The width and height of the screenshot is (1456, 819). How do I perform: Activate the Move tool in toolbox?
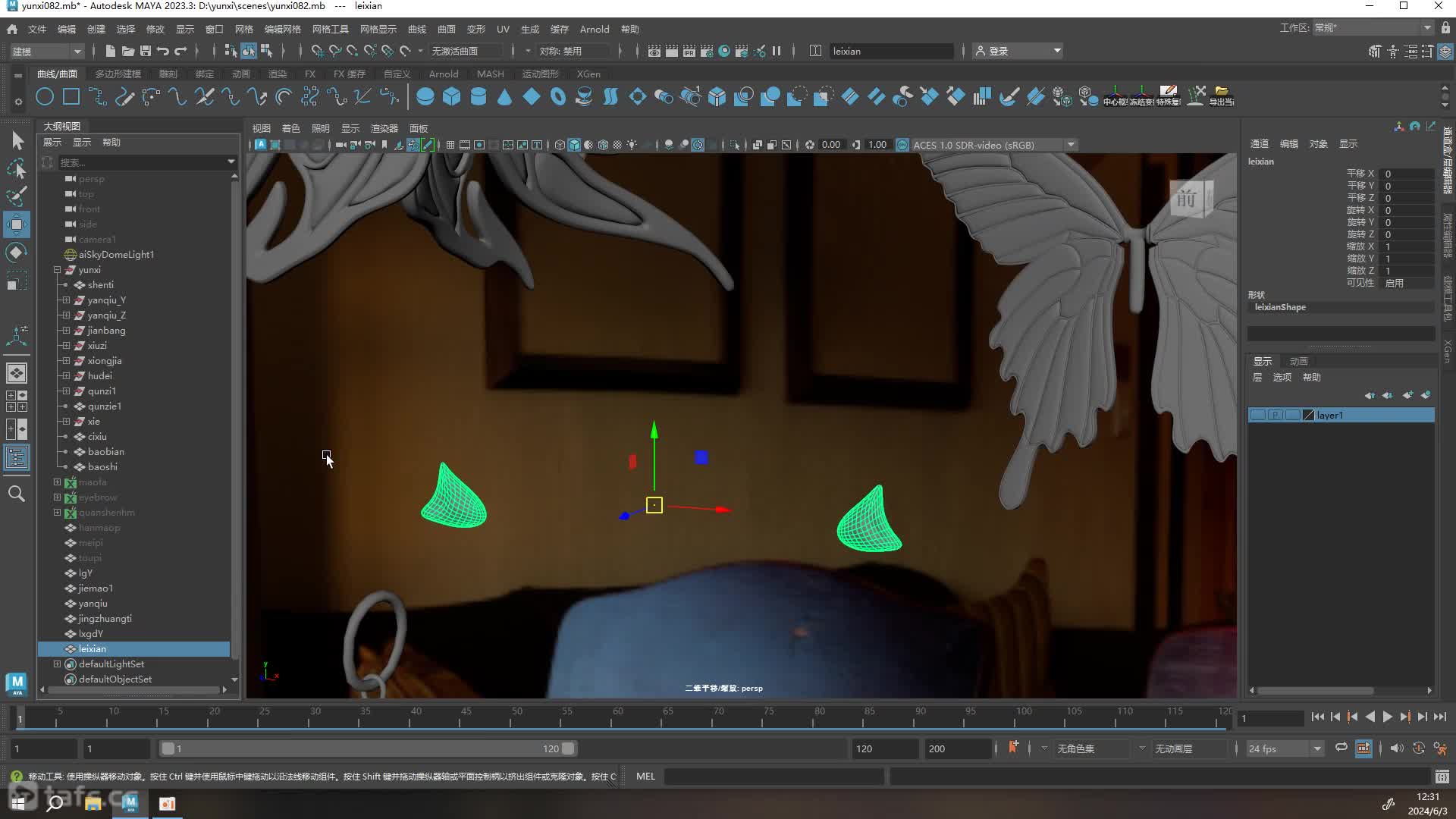tap(17, 224)
